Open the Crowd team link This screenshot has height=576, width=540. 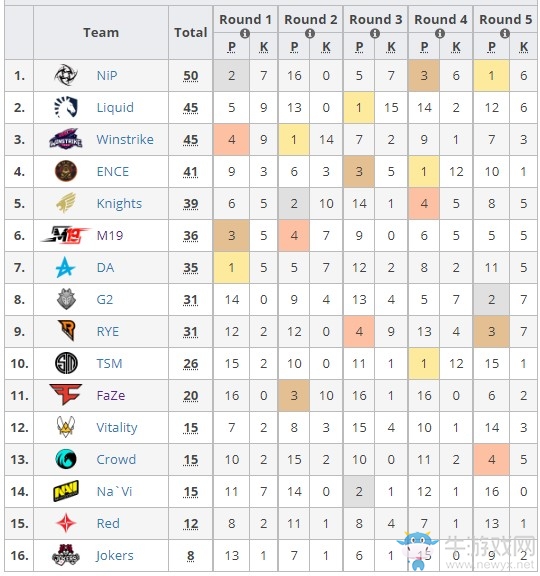[116, 459]
